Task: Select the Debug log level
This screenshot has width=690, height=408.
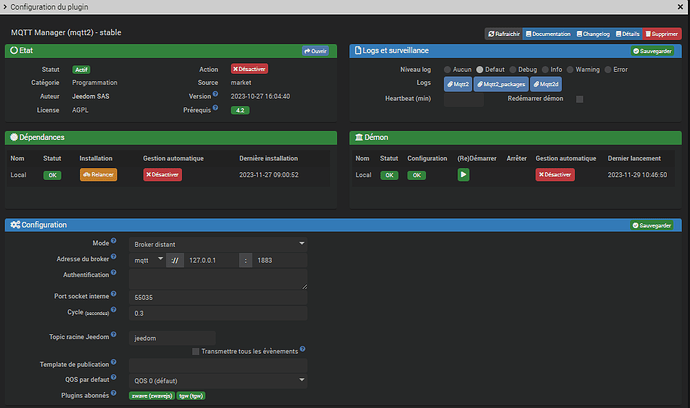Action: (513, 70)
